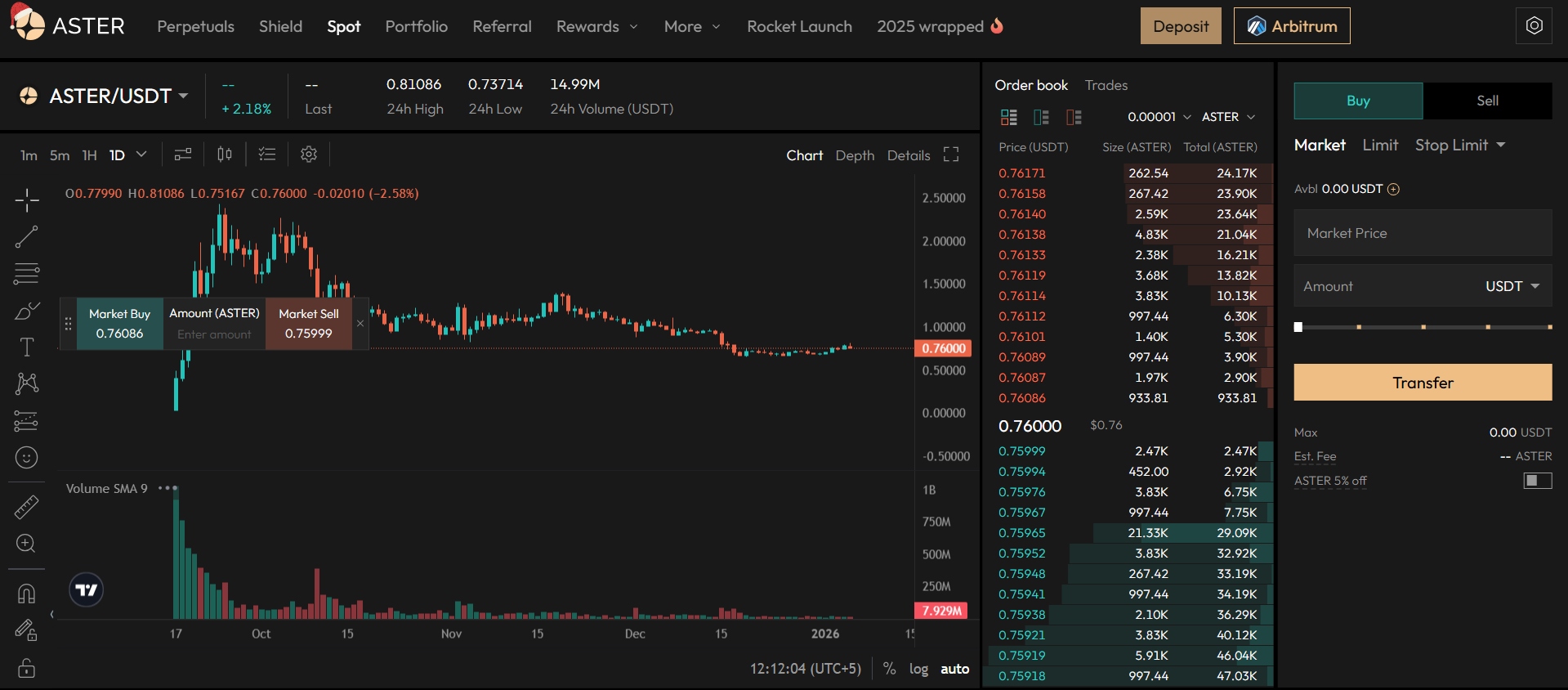Viewport: 1568px width, 690px height.
Task: Open the Referral page
Action: tap(502, 26)
